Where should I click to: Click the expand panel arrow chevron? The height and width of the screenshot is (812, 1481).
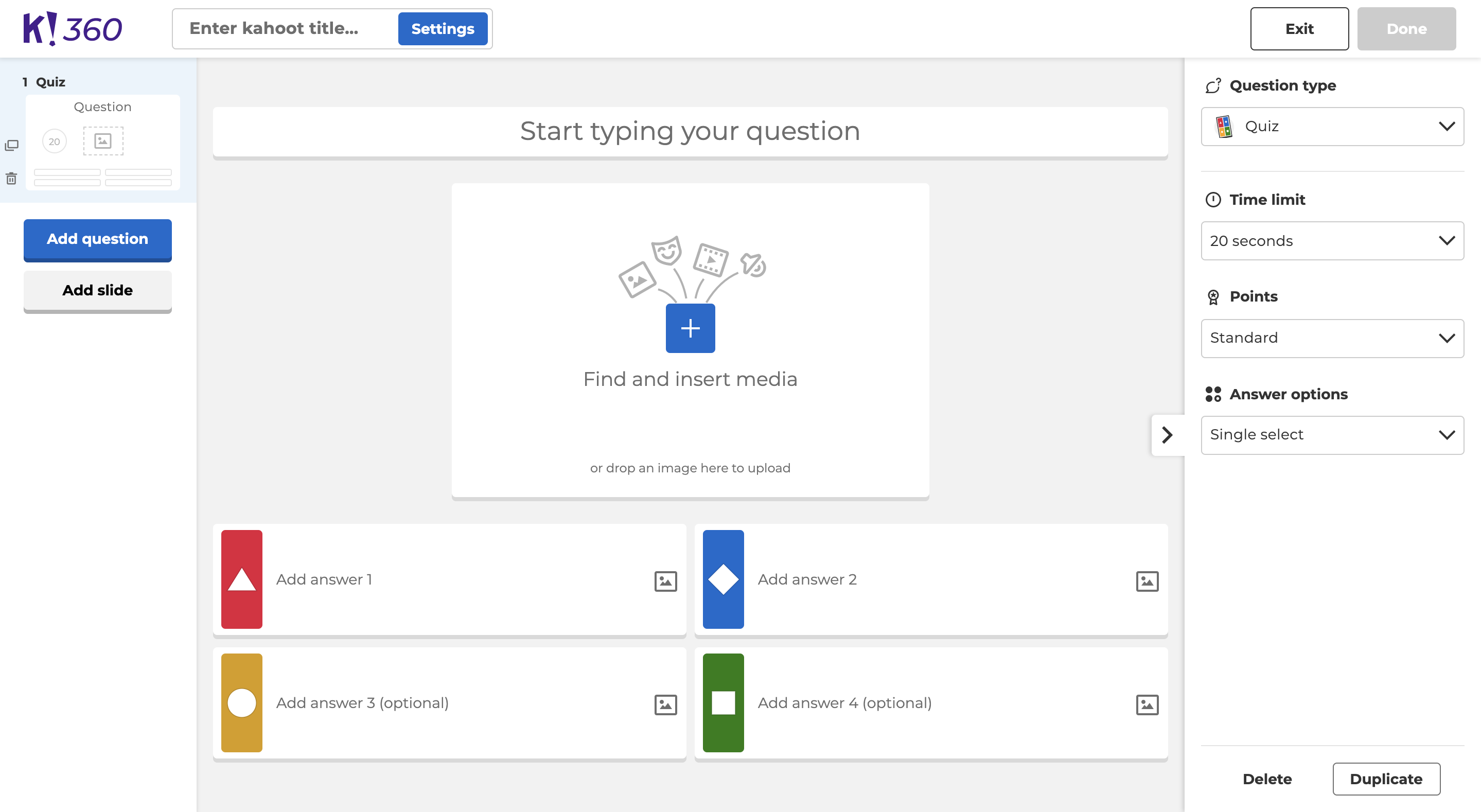point(1168,434)
